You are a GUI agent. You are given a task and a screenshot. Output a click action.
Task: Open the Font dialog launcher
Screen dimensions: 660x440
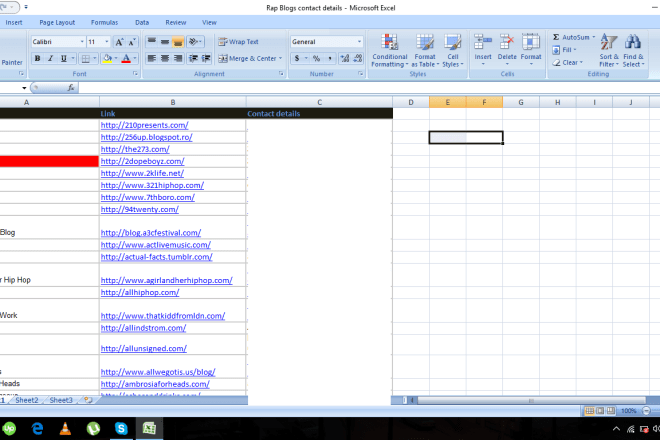click(136, 74)
